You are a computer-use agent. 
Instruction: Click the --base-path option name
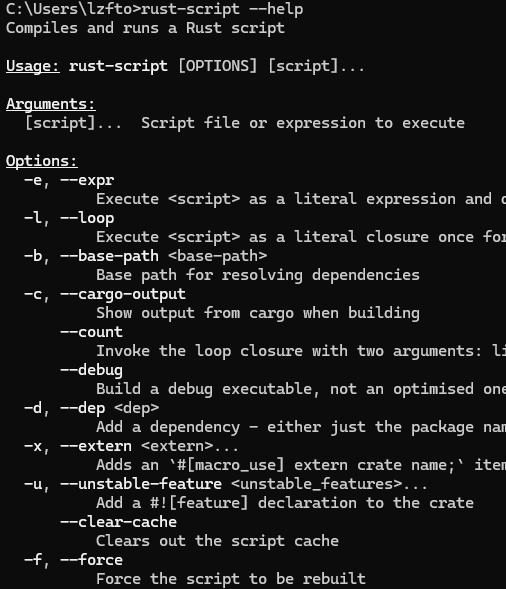pyautogui.click(x=109, y=256)
